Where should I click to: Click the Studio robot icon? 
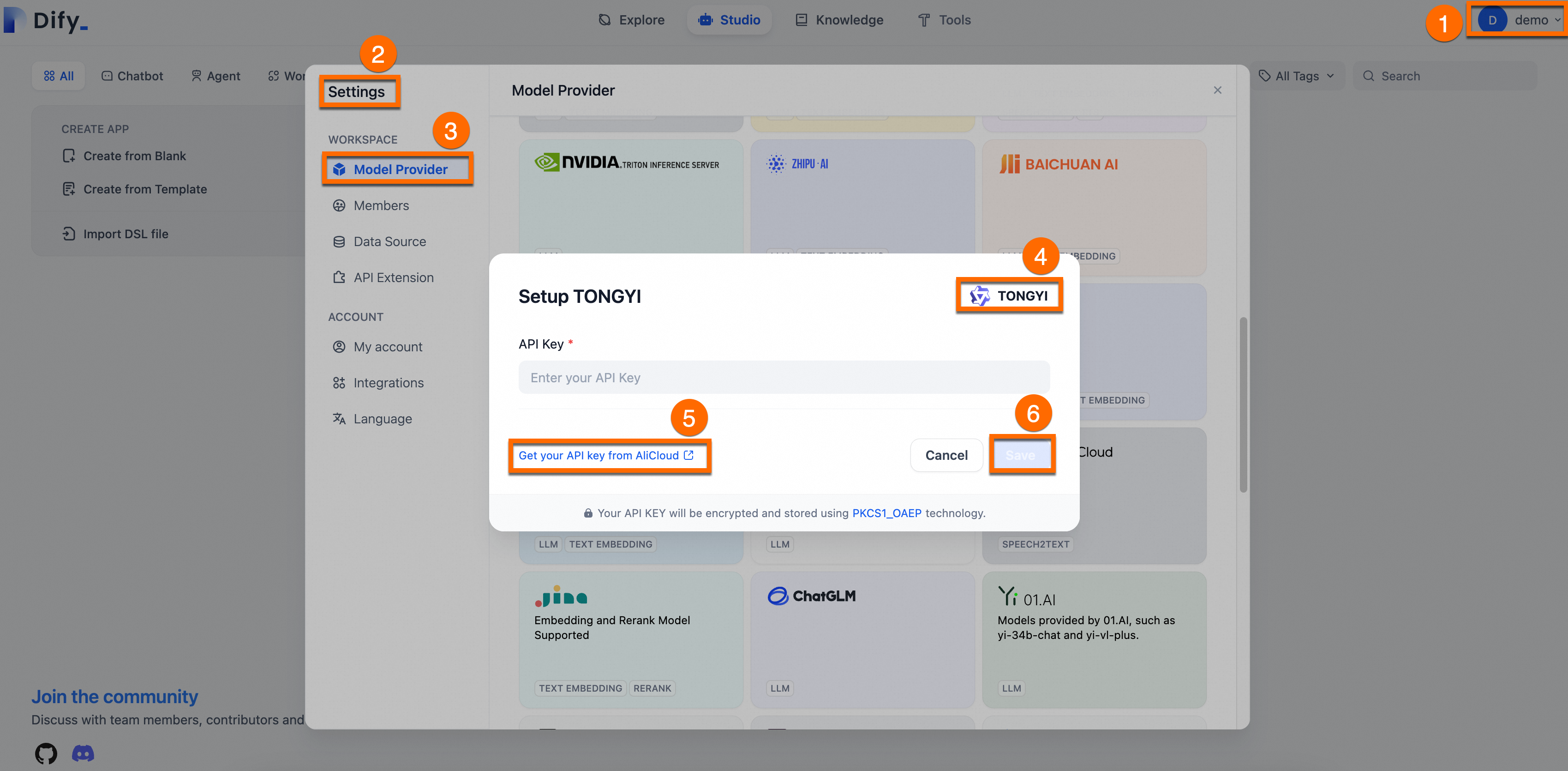pyautogui.click(x=706, y=20)
